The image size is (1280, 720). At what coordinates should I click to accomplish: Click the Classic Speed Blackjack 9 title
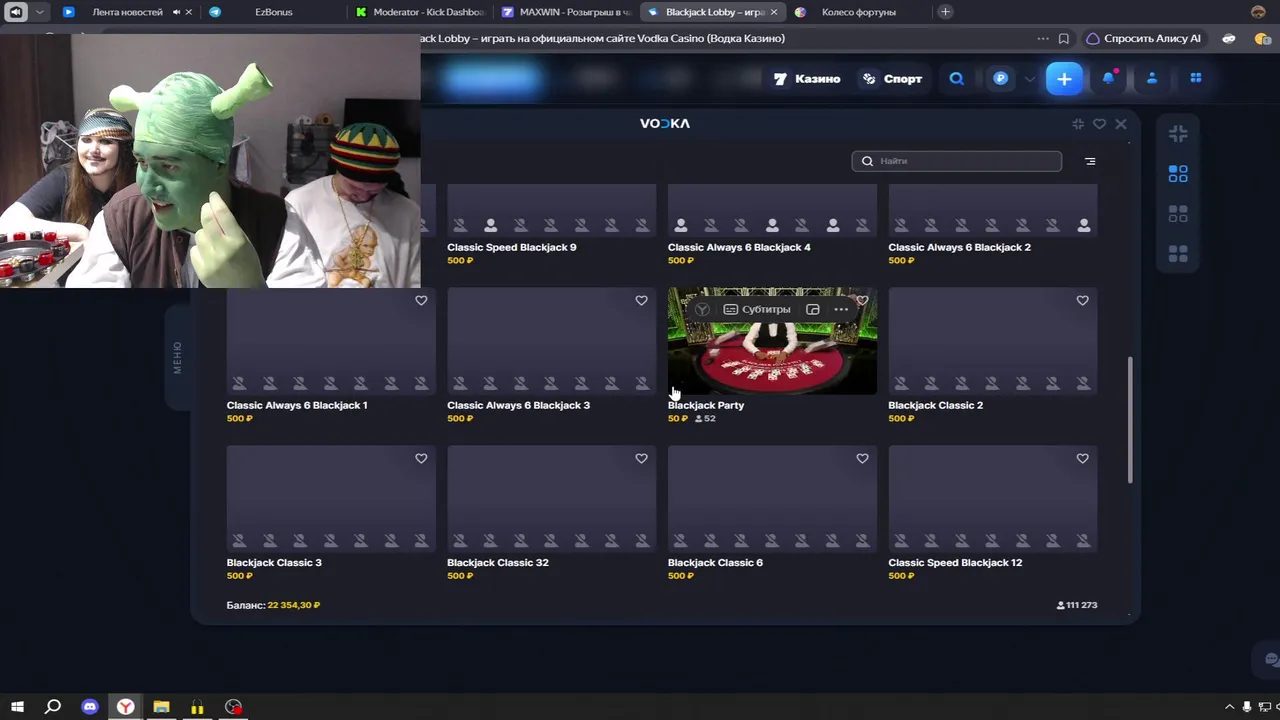pyautogui.click(x=512, y=247)
